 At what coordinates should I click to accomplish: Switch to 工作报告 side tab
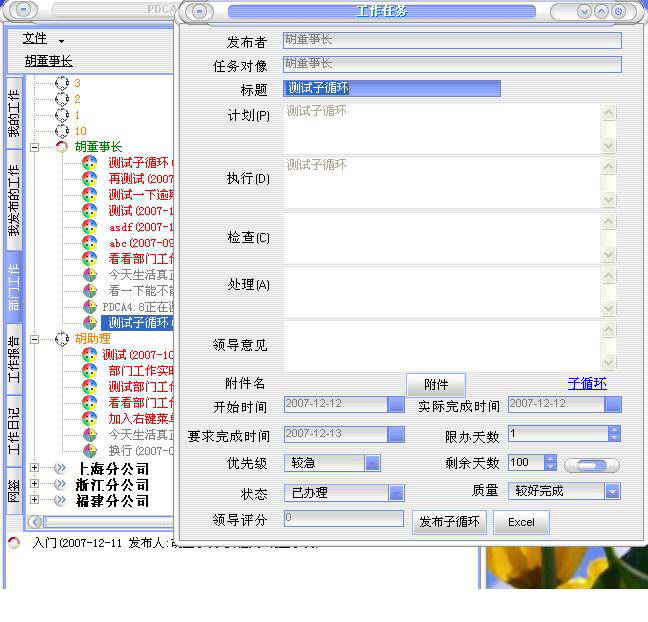(x=14, y=359)
